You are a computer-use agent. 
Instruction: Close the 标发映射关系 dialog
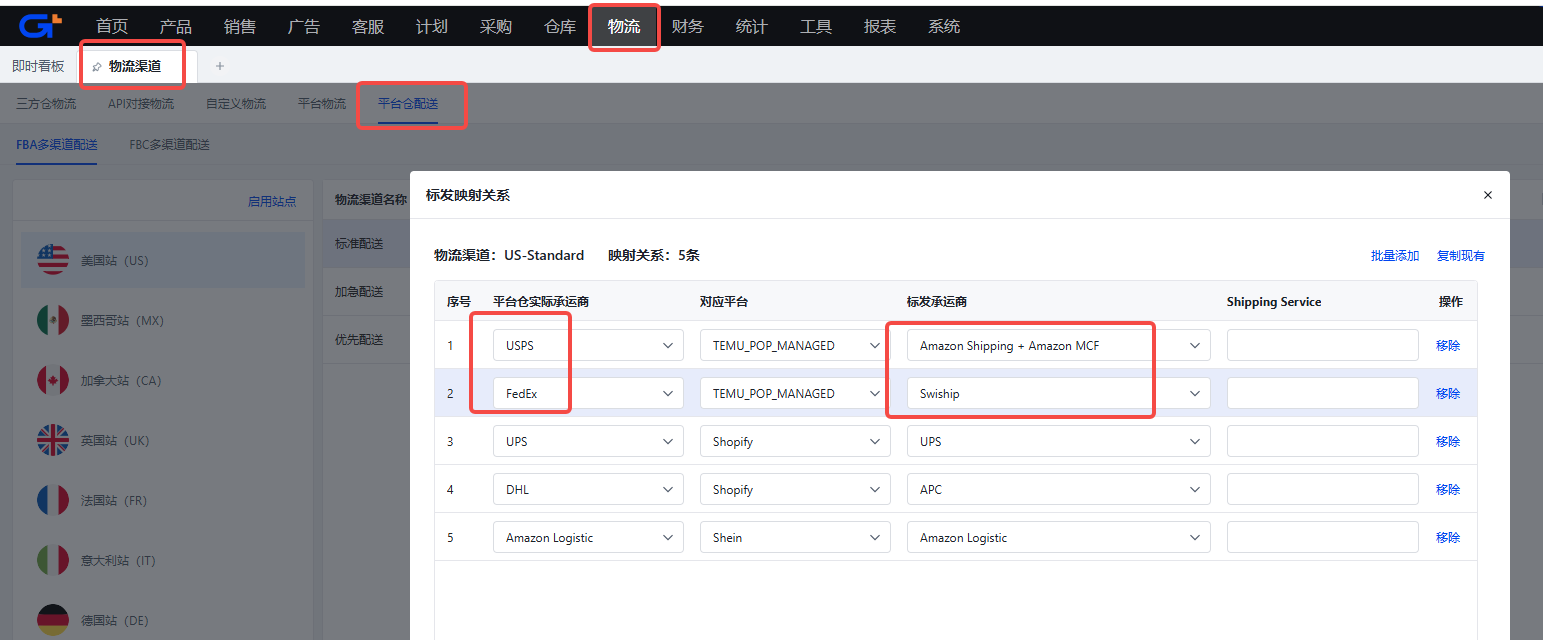1488,195
